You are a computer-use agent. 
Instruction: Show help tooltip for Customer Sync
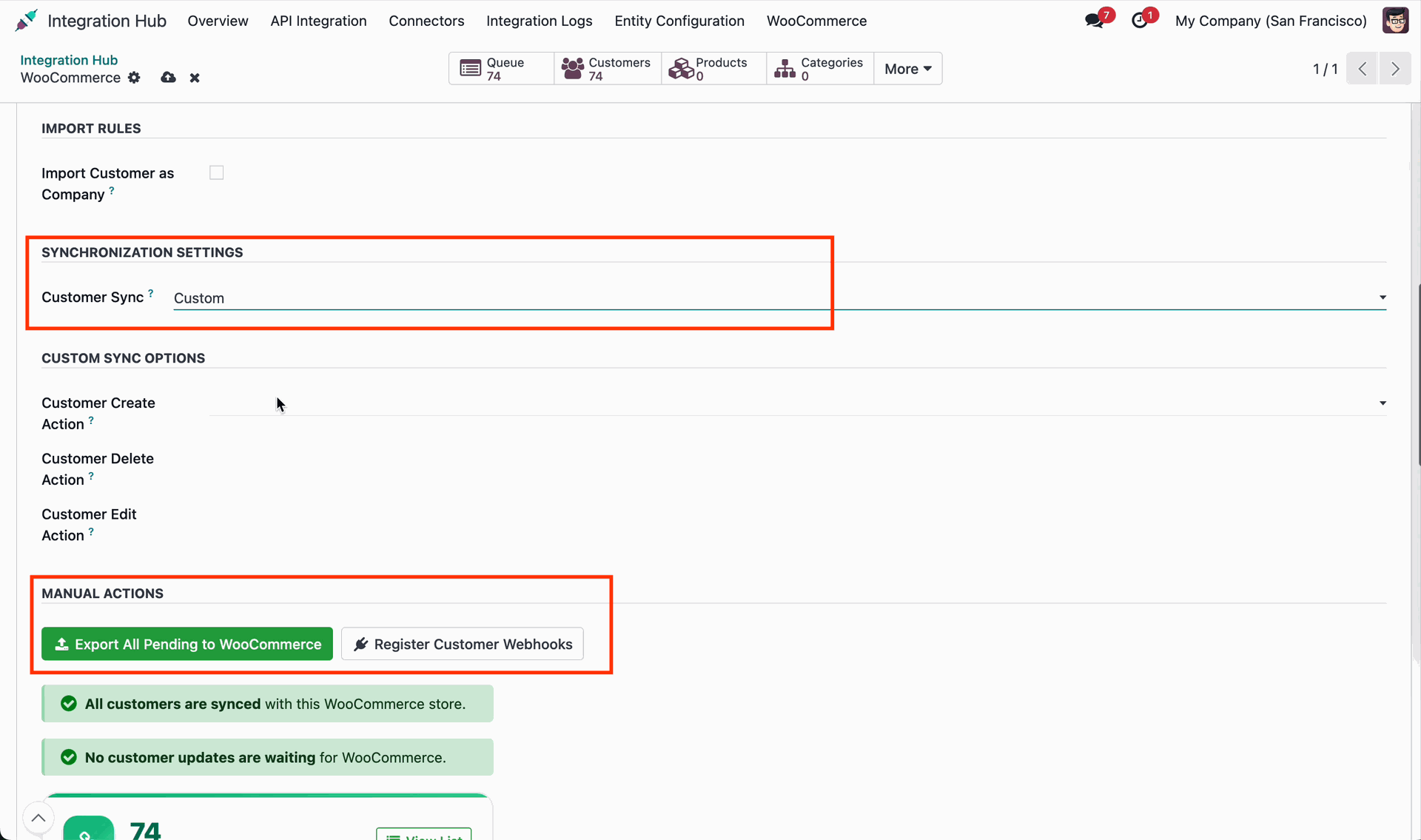point(151,293)
